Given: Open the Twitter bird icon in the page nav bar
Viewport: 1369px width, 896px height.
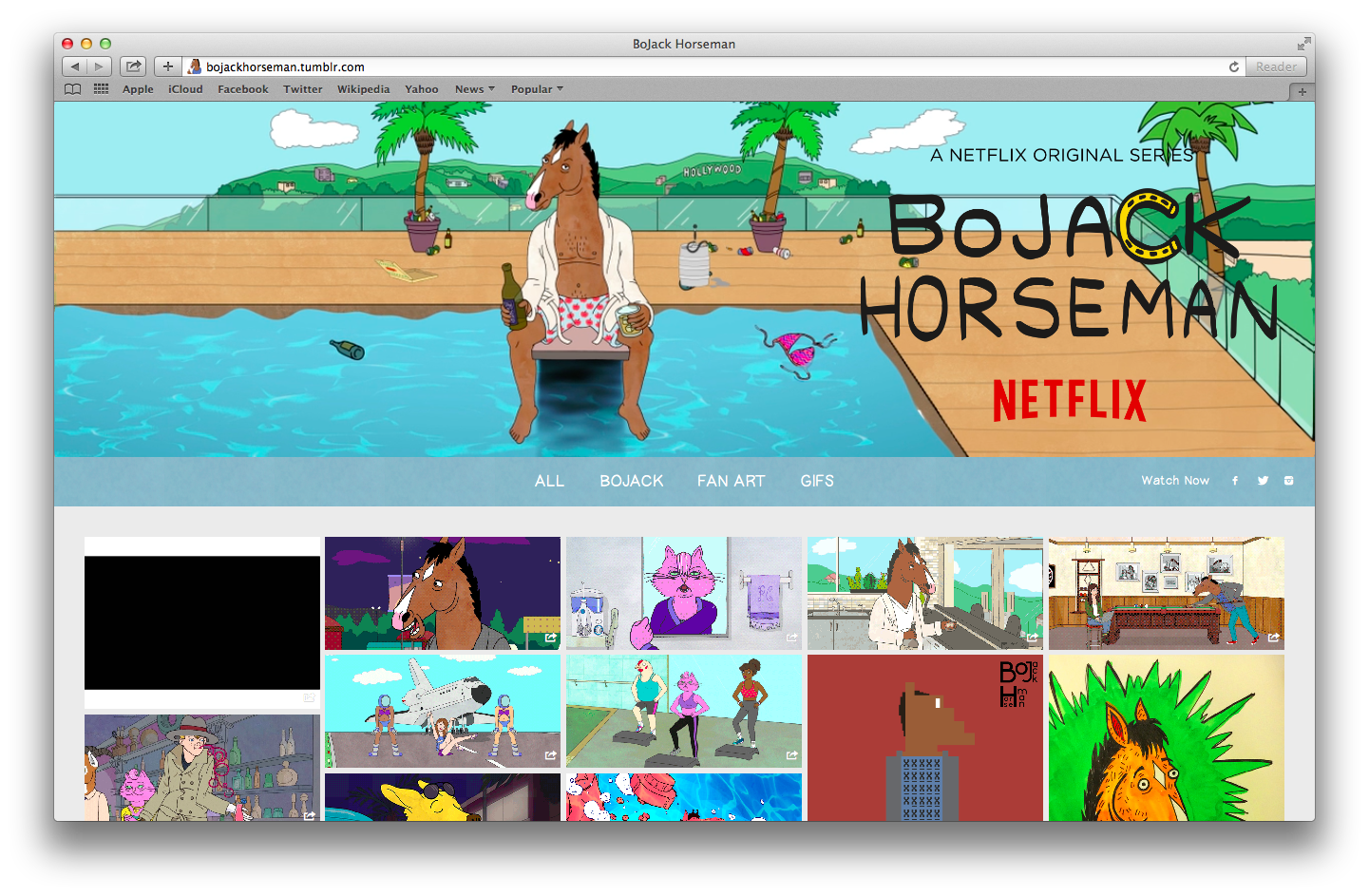Looking at the screenshot, I should [1263, 481].
